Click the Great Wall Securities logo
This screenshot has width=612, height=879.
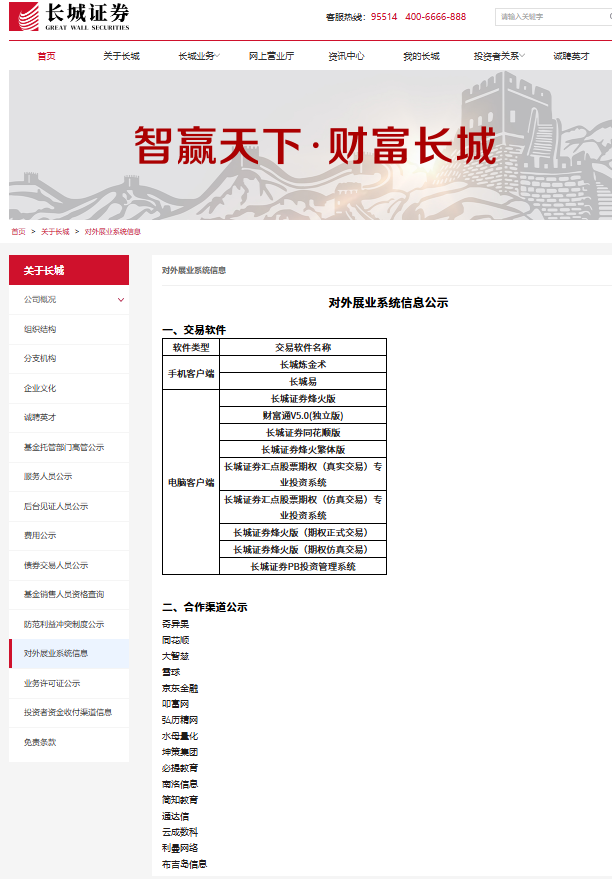(x=69, y=17)
